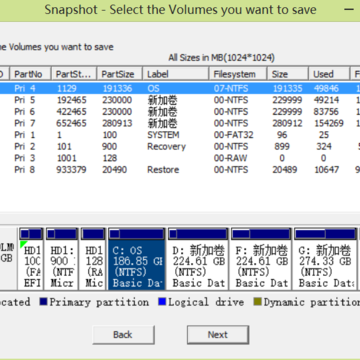Click the 00-FAT32 filesystem cell

pyautogui.click(x=234, y=135)
